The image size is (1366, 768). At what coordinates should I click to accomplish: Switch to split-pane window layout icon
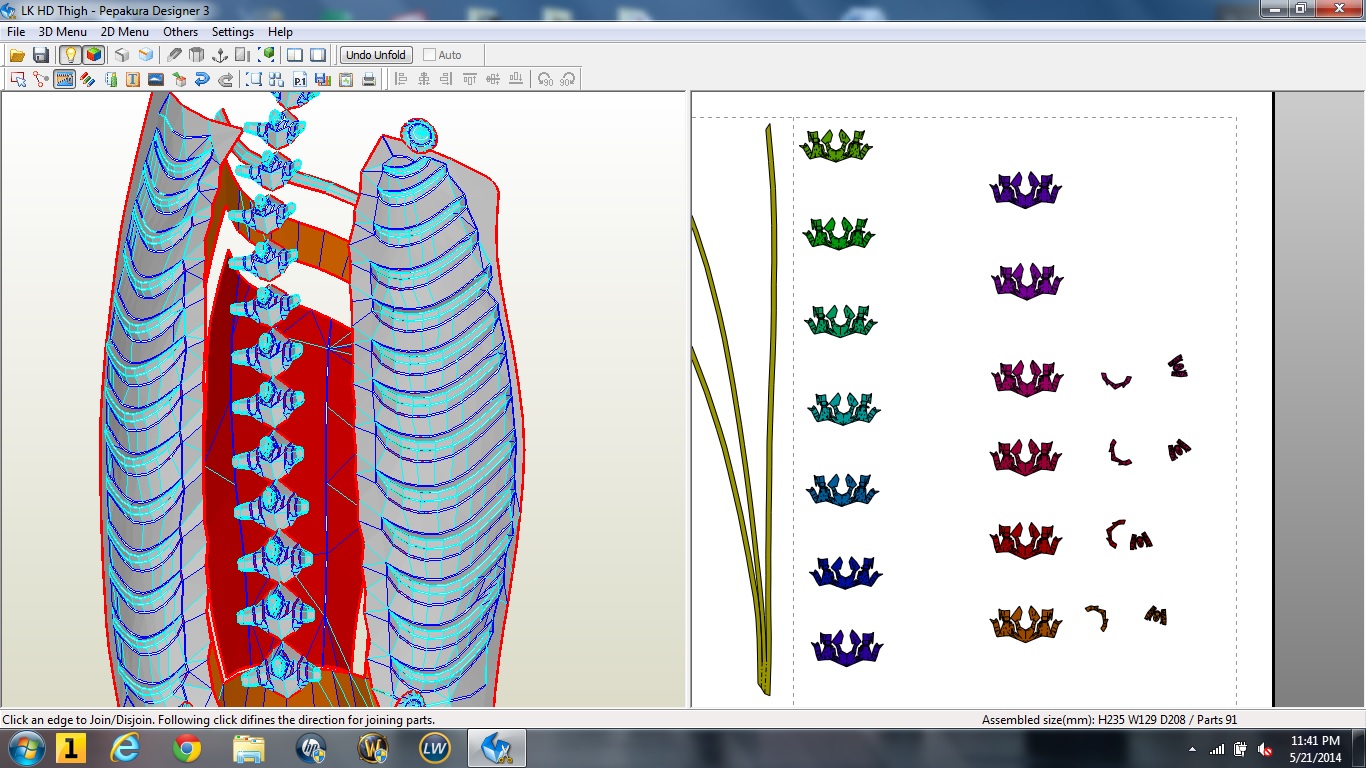coord(295,55)
